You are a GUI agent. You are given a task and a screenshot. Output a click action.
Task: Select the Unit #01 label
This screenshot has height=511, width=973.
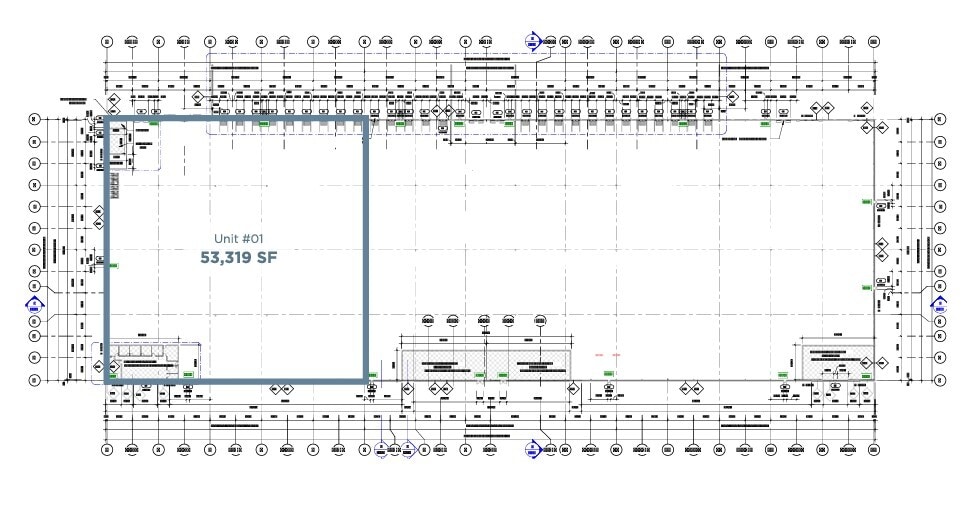(238, 239)
